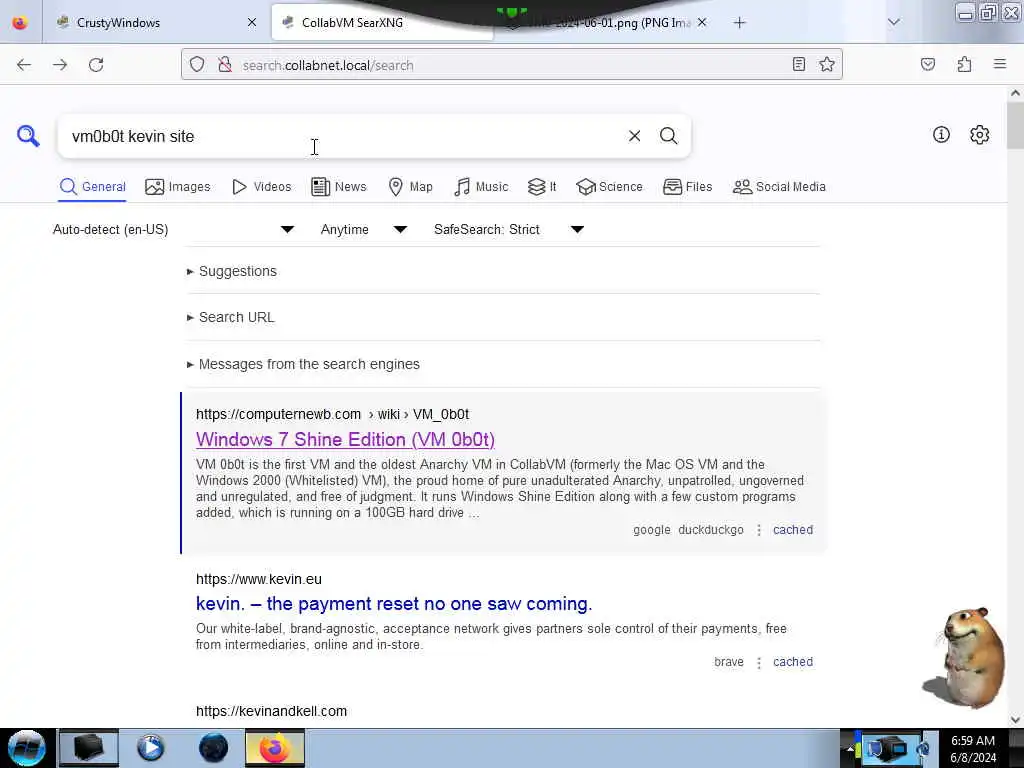1024x768 pixels.
Task: Open the three-dot menu on the computernewb result
Action: point(759,530)
